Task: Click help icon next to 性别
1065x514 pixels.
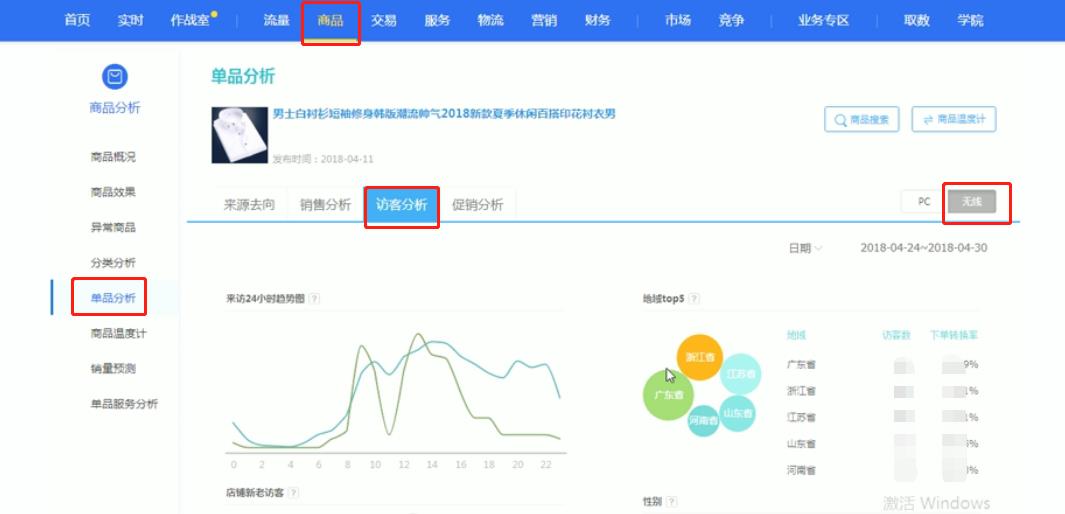Action: click(672, 501)
